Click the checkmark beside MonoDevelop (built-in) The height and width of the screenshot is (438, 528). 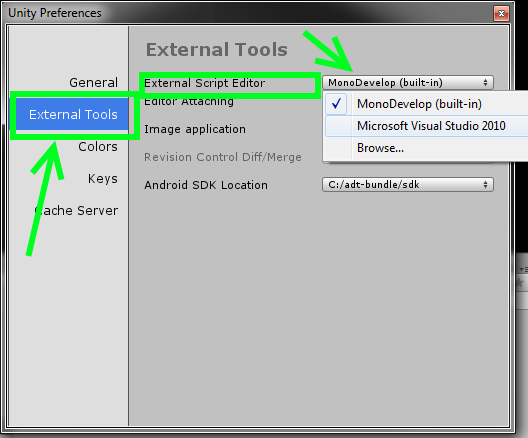coord(336,104)
